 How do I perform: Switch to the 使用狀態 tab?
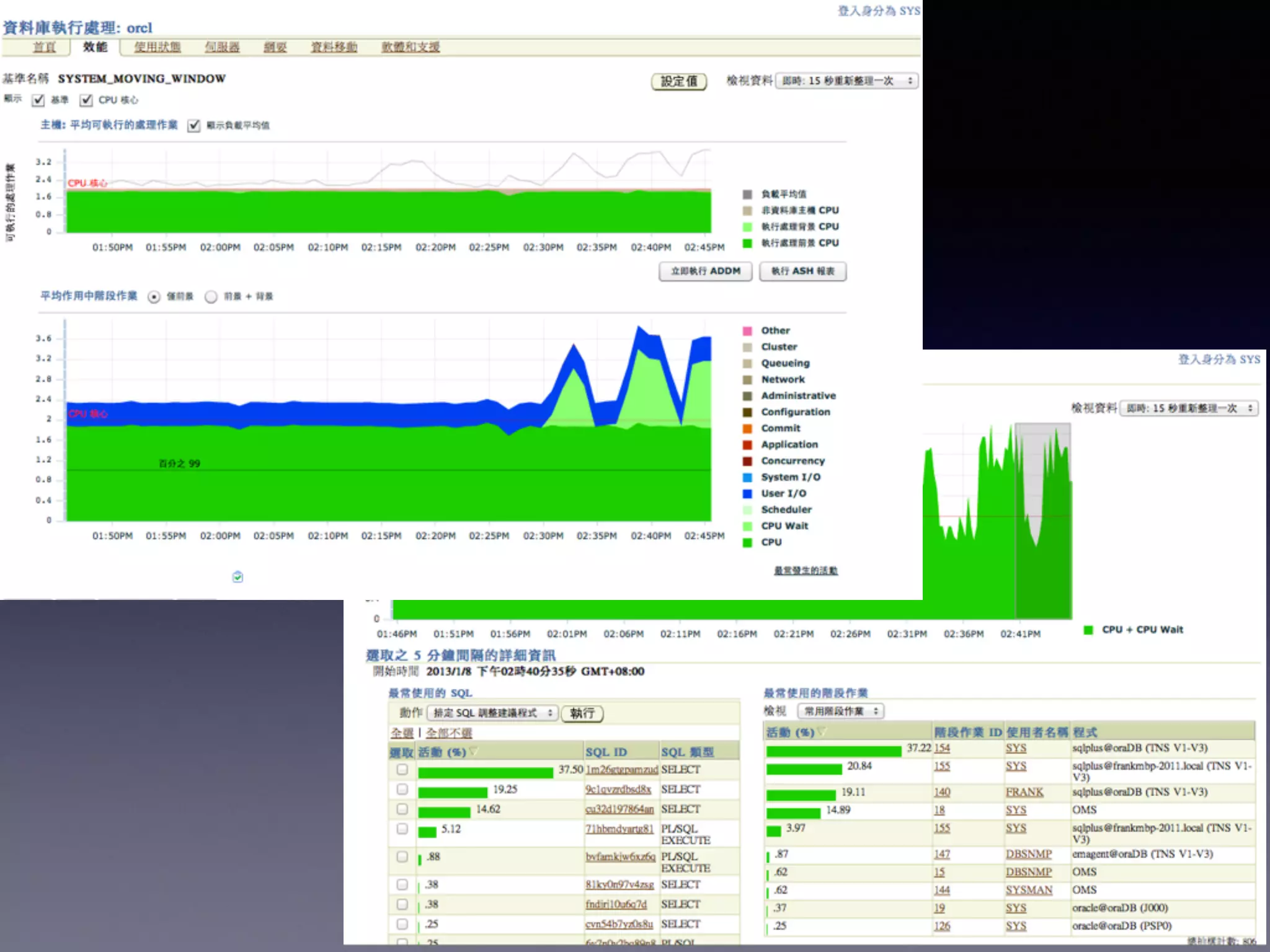click(158, 47)
